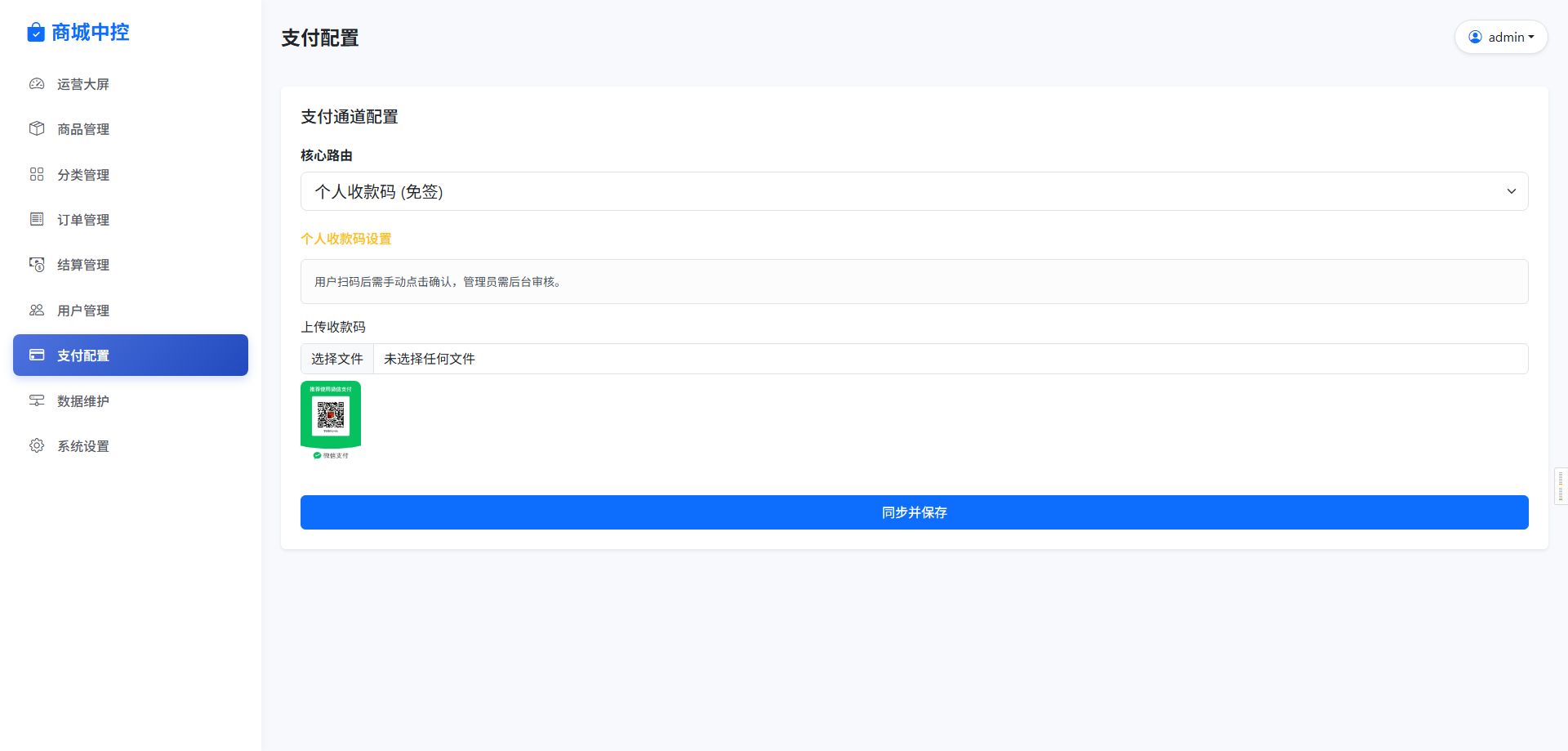Open the 运营大屏 menu item
Viewport: 1568px width, 751px height.
click(x=131, y=84)
